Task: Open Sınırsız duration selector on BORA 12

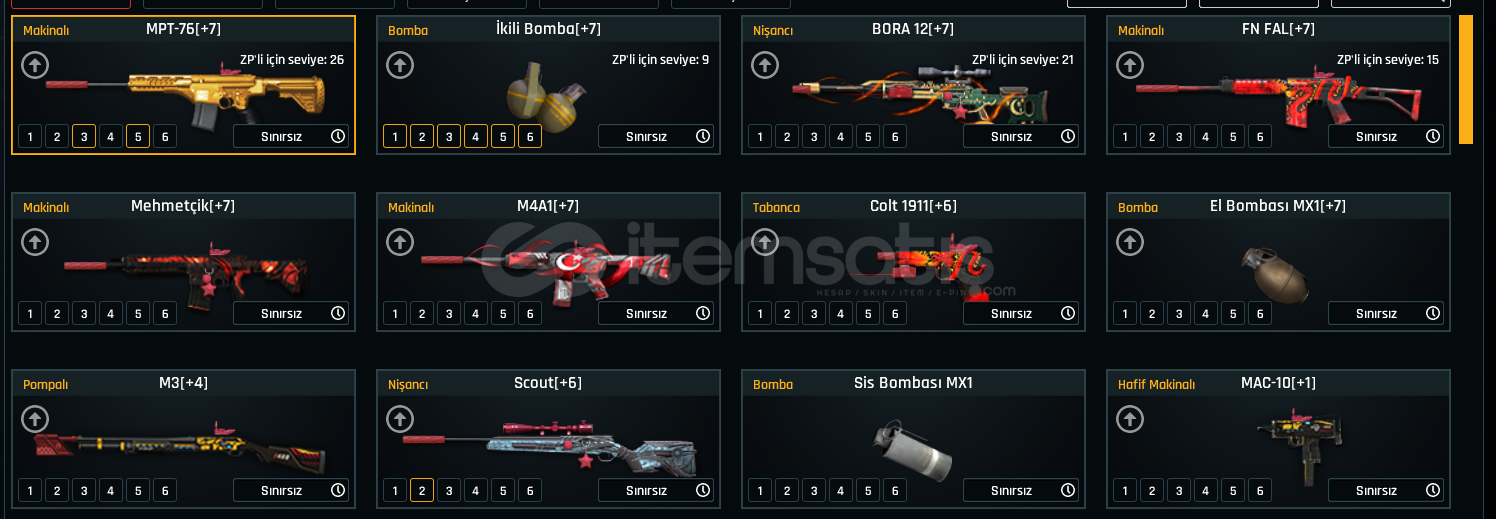Action: [x=1021, y=136]
